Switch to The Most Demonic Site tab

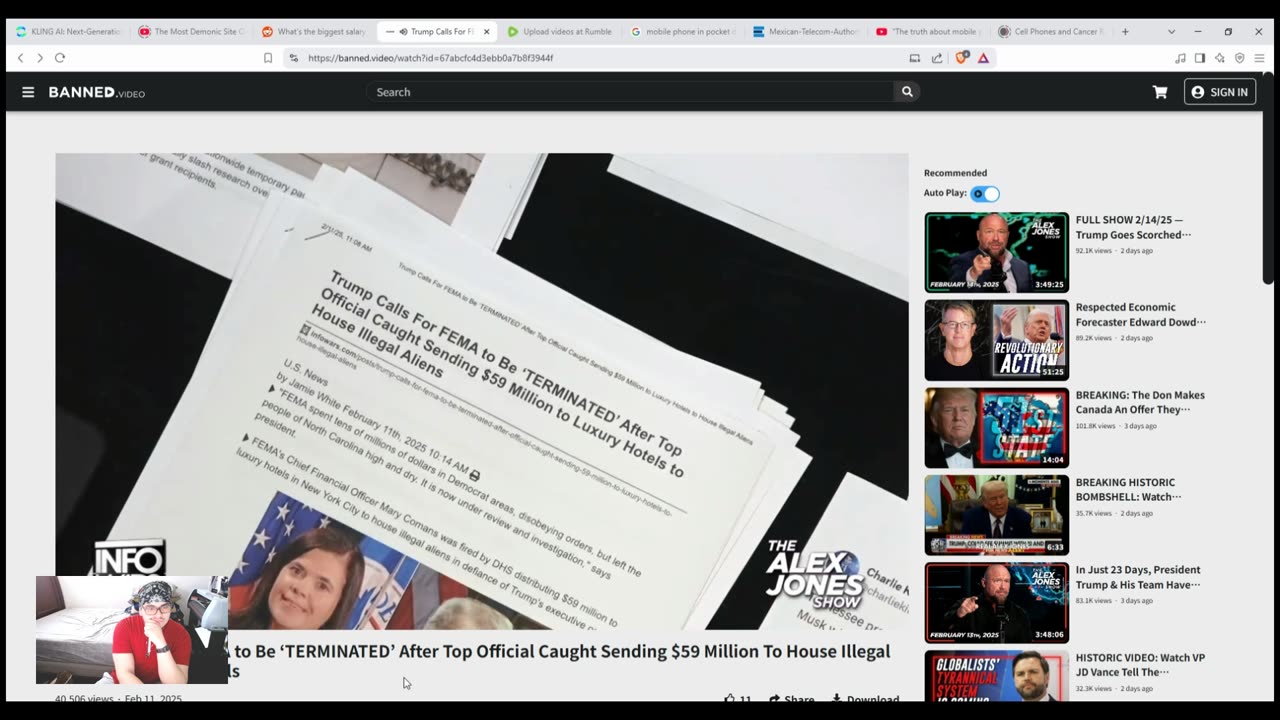[x=191, y=31]
